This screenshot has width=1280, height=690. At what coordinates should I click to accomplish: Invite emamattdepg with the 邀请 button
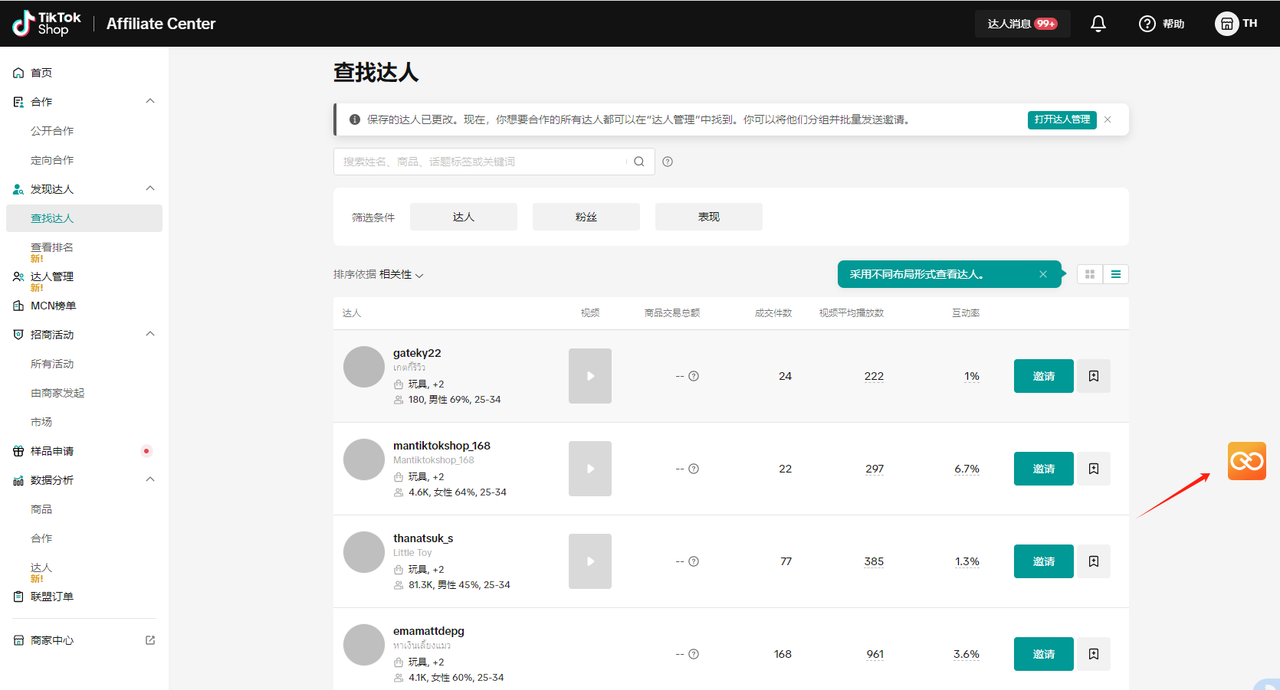click(1044, 654)
